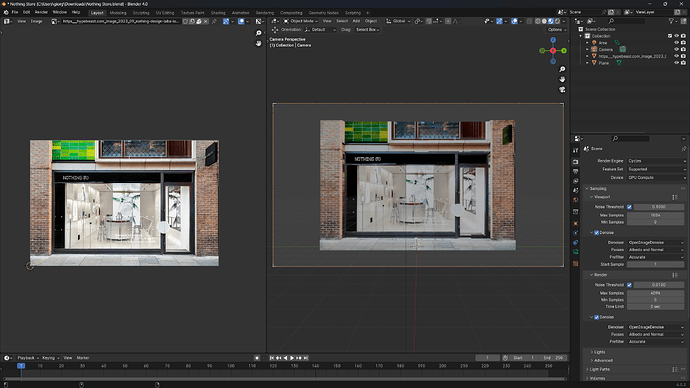Screen dimensions: 690x388
Task: Click the zoom magnifier in image editor
Action: coord(259,33)
